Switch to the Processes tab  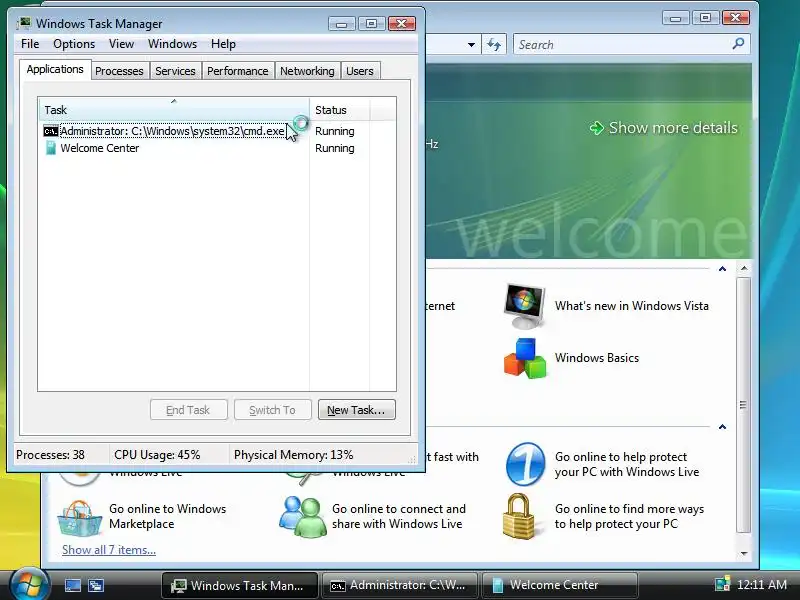point(119,71)
